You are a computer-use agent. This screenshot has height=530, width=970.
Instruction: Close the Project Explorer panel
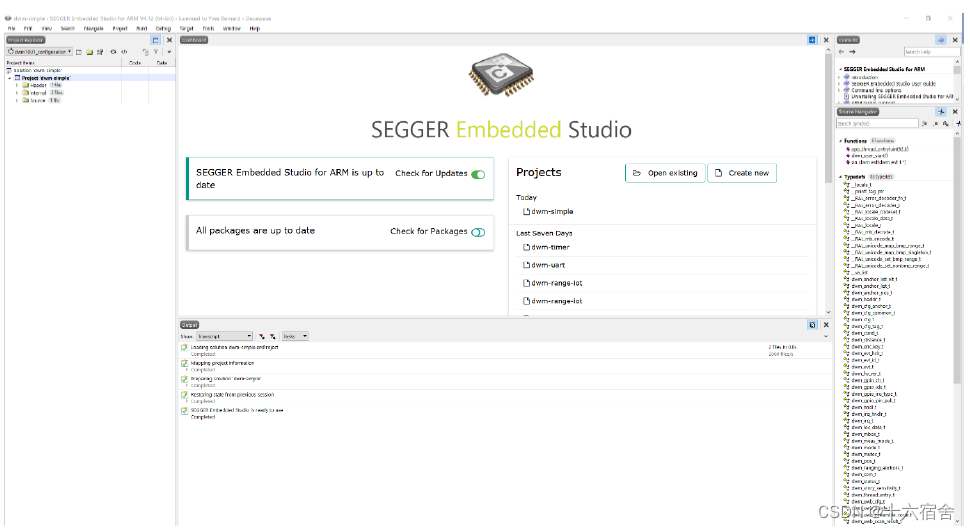(170, 40)
